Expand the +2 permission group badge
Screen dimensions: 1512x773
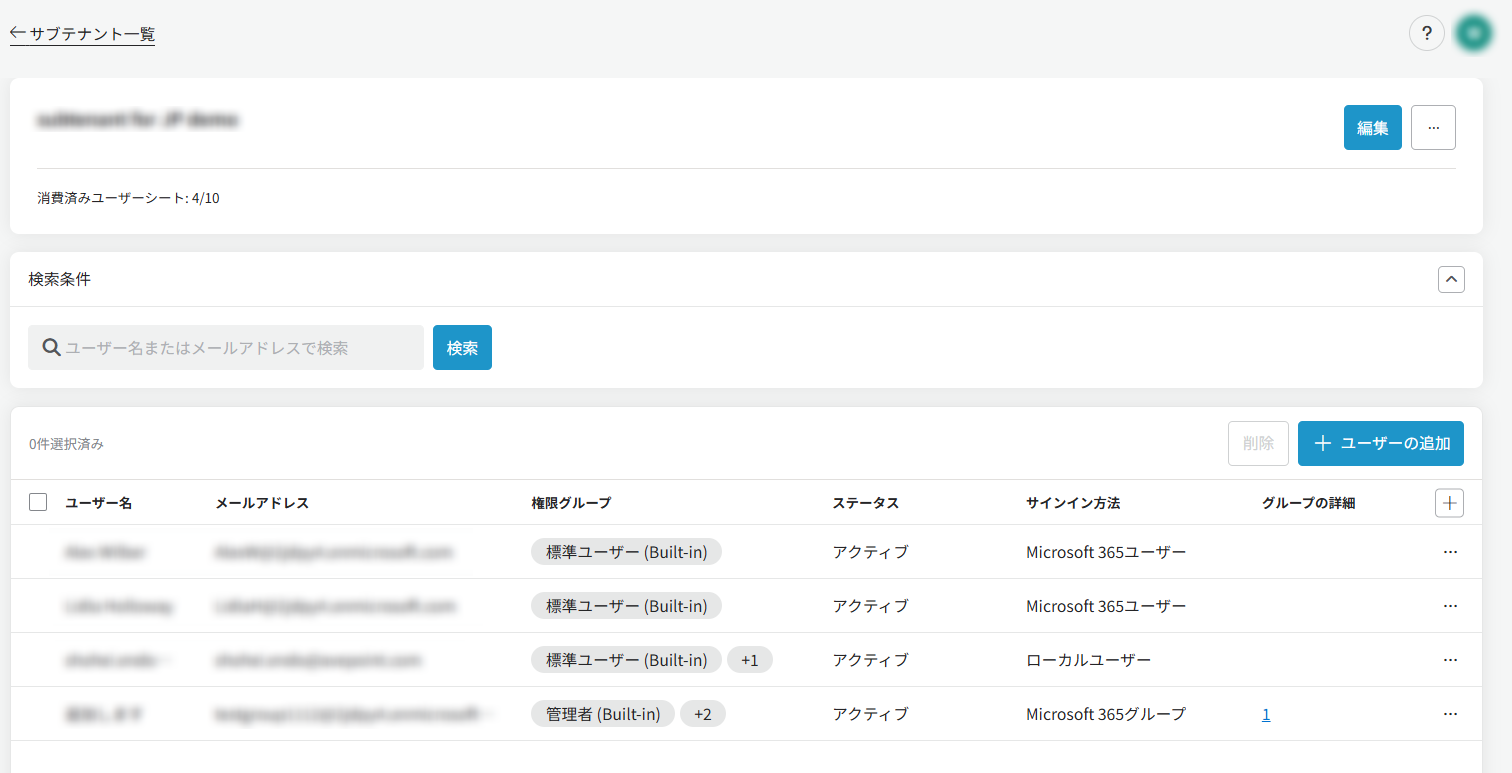(x=703, y=714)
